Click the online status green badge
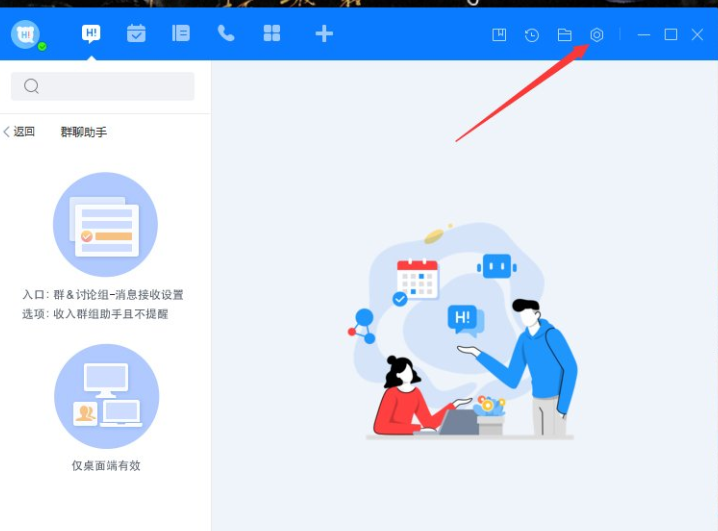The height and width of the screenshot is (531, 718). [42, 46]
